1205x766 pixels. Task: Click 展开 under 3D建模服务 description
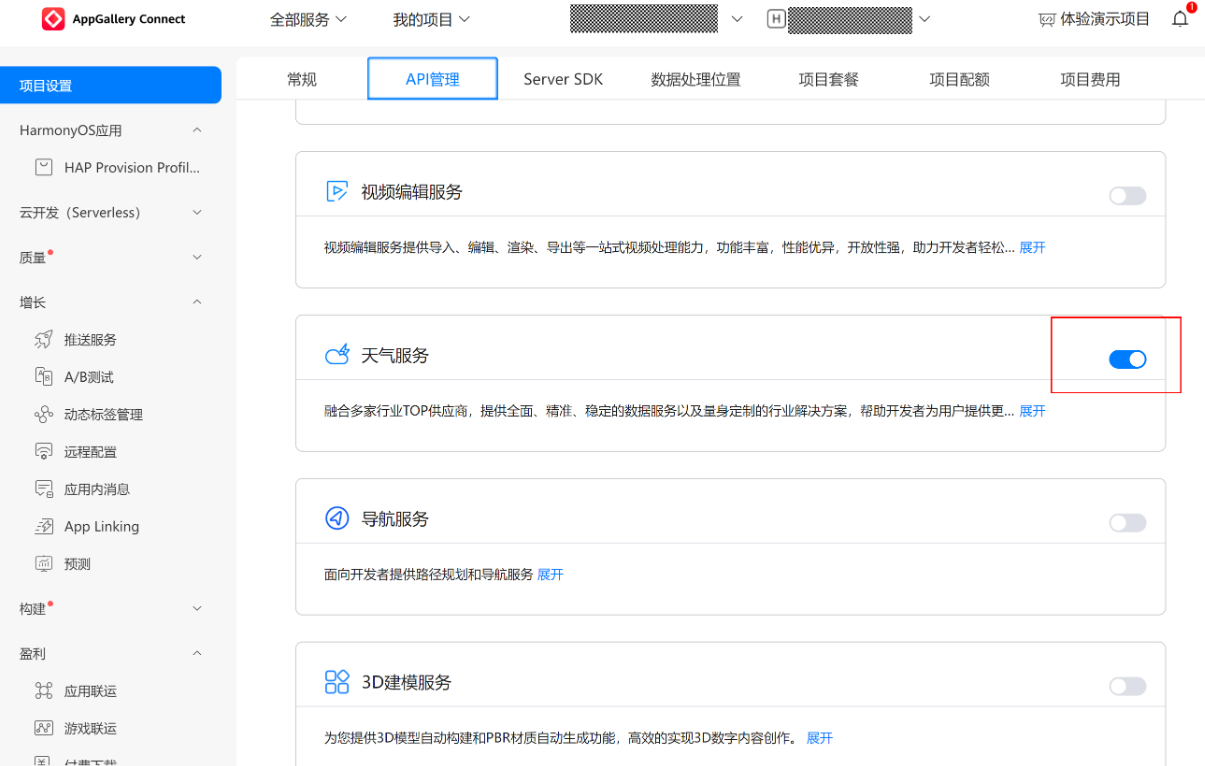819,738
